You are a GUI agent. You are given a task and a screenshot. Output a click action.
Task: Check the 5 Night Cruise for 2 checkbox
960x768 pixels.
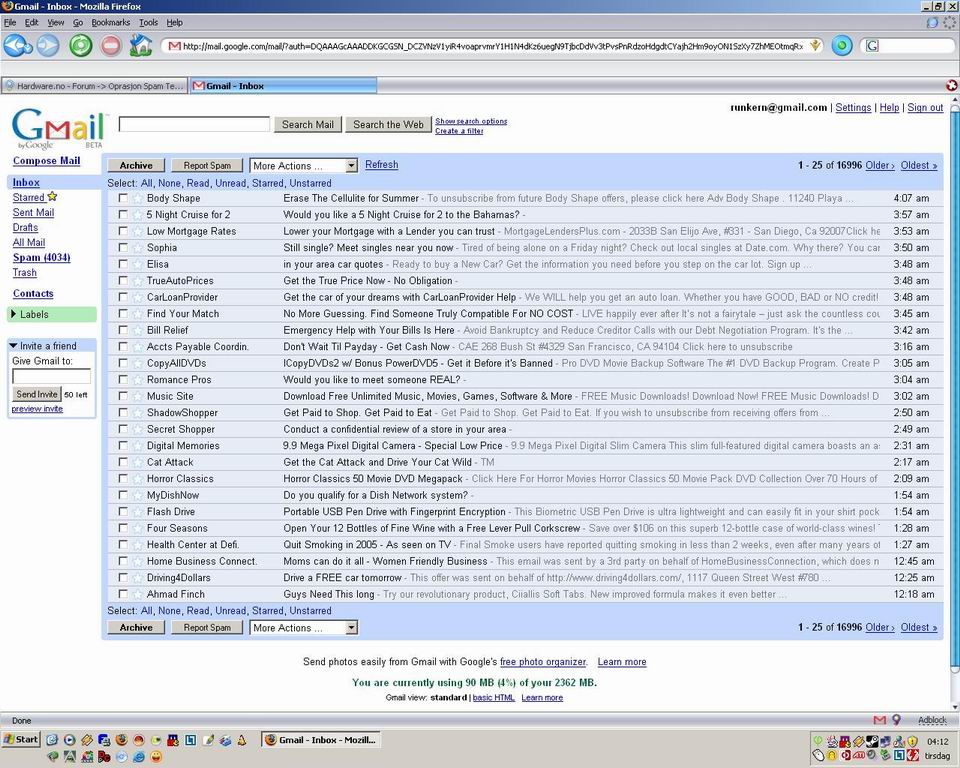[123, 214]
